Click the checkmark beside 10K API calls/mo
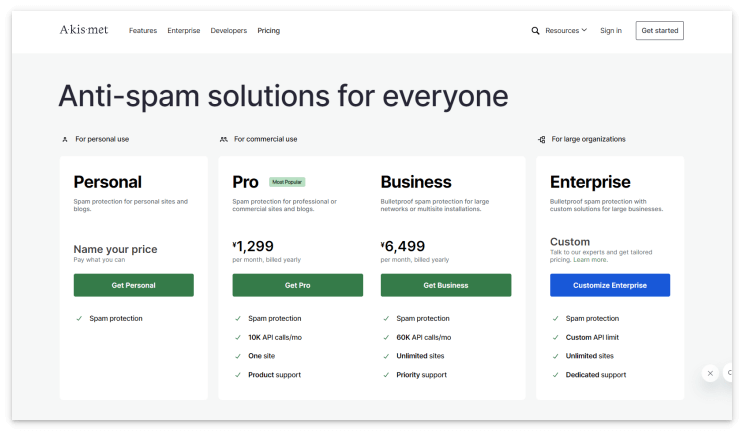 point(238,337)
